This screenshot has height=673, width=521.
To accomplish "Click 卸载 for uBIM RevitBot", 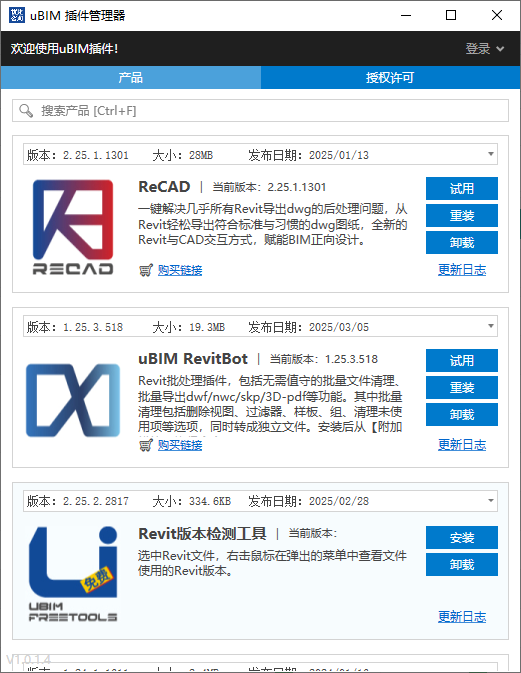I will (x=462, y=415).
